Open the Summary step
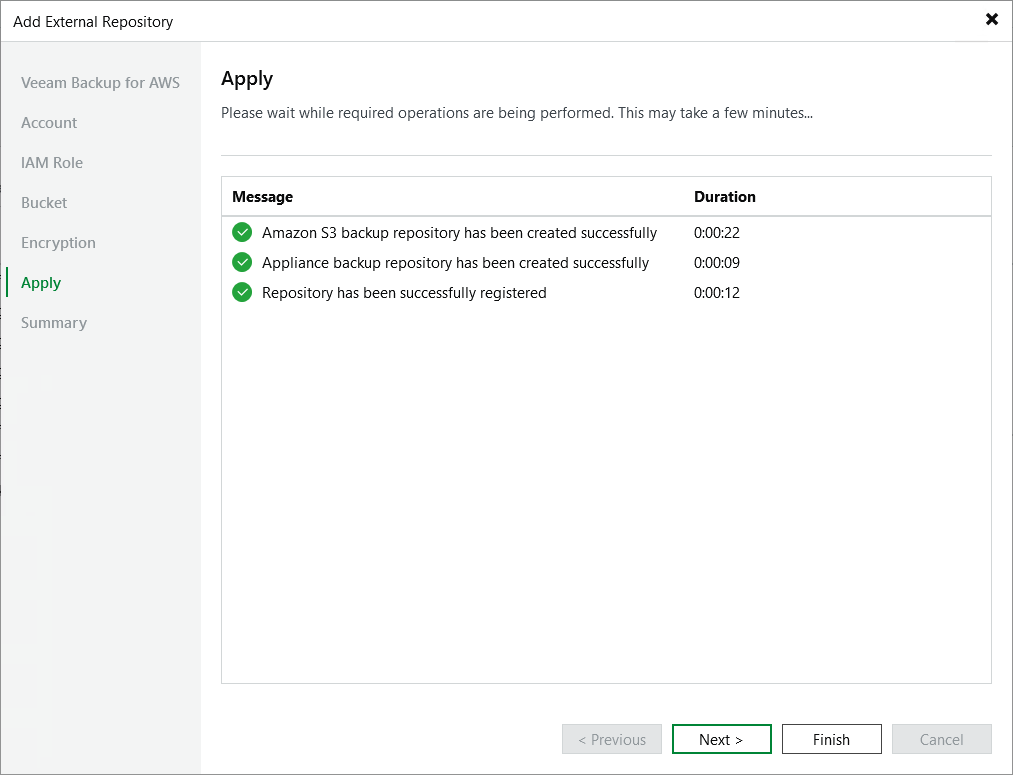This screenshot has height=775, width=1013. click(x=54, y=323)
